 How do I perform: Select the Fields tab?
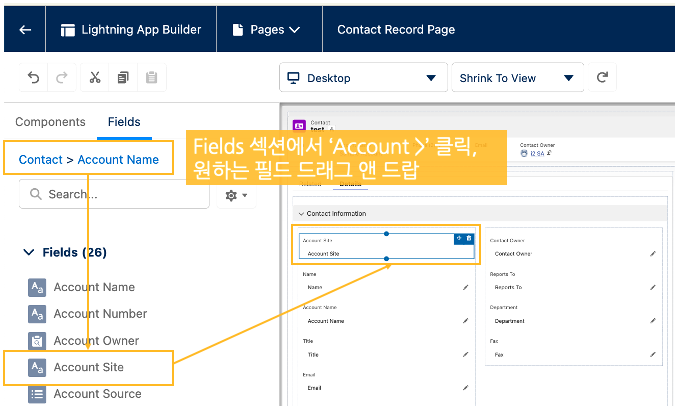point(124,122)
